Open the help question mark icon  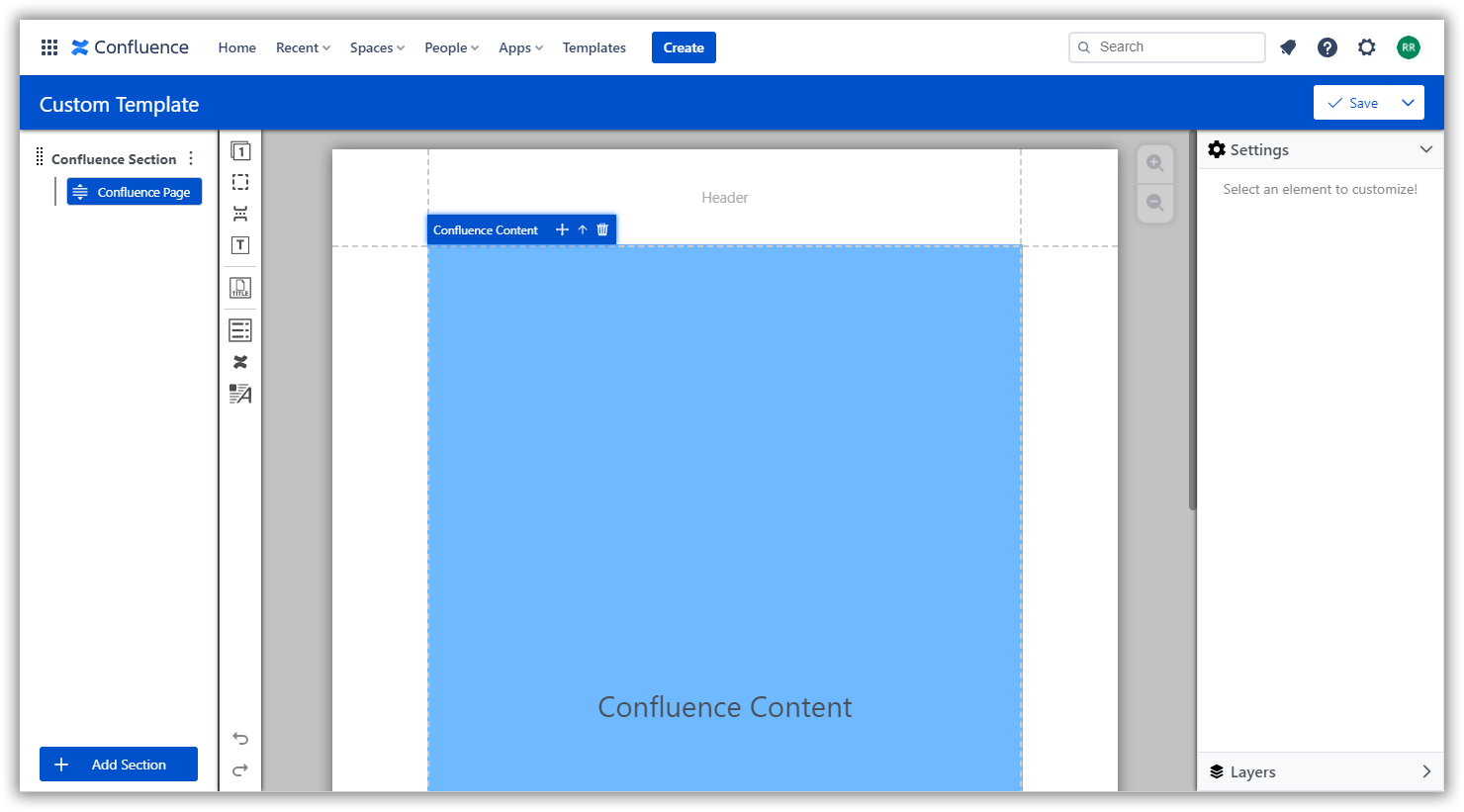(1327, 47)
